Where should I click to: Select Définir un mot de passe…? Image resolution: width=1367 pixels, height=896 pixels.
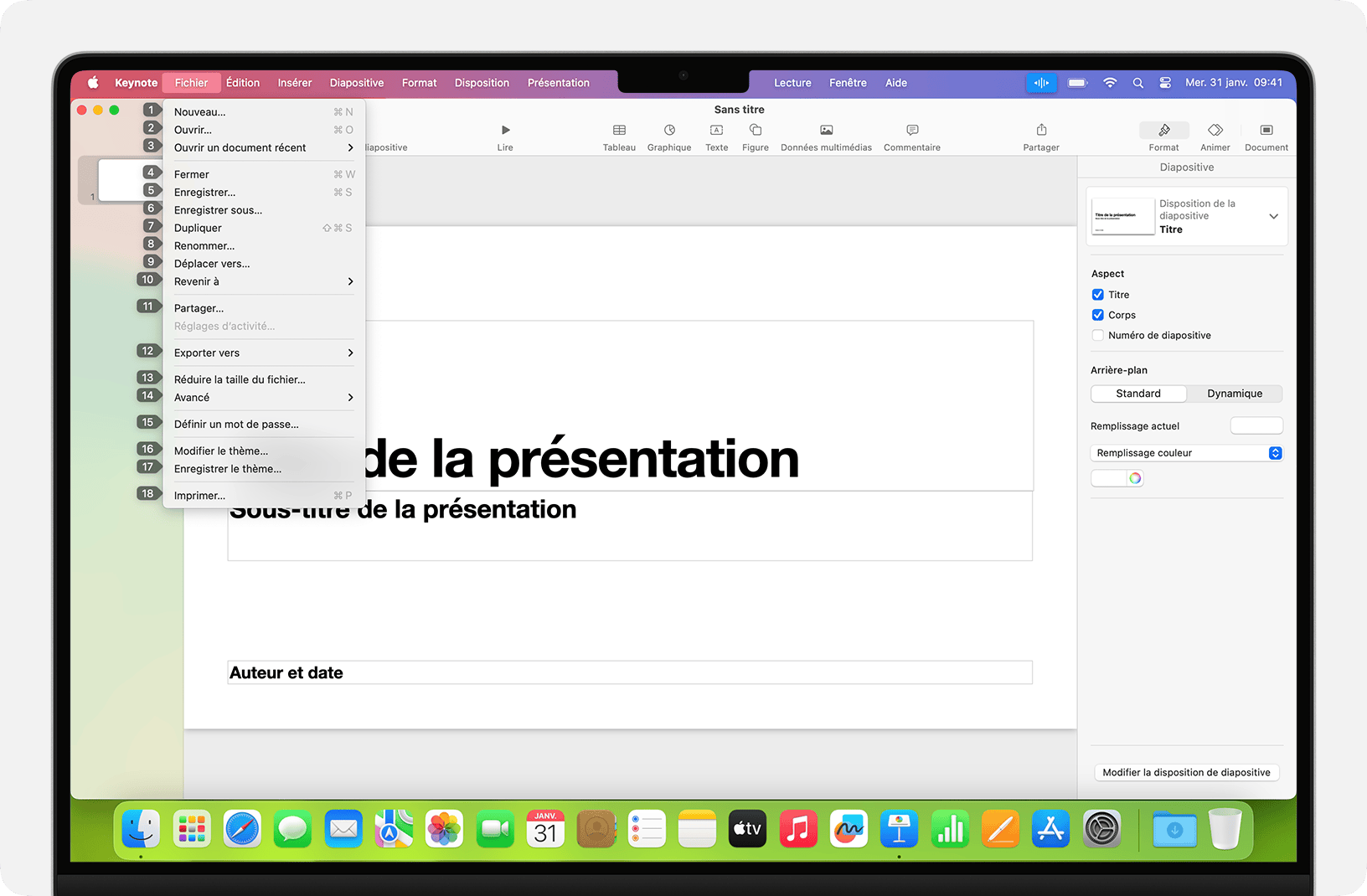264,425
